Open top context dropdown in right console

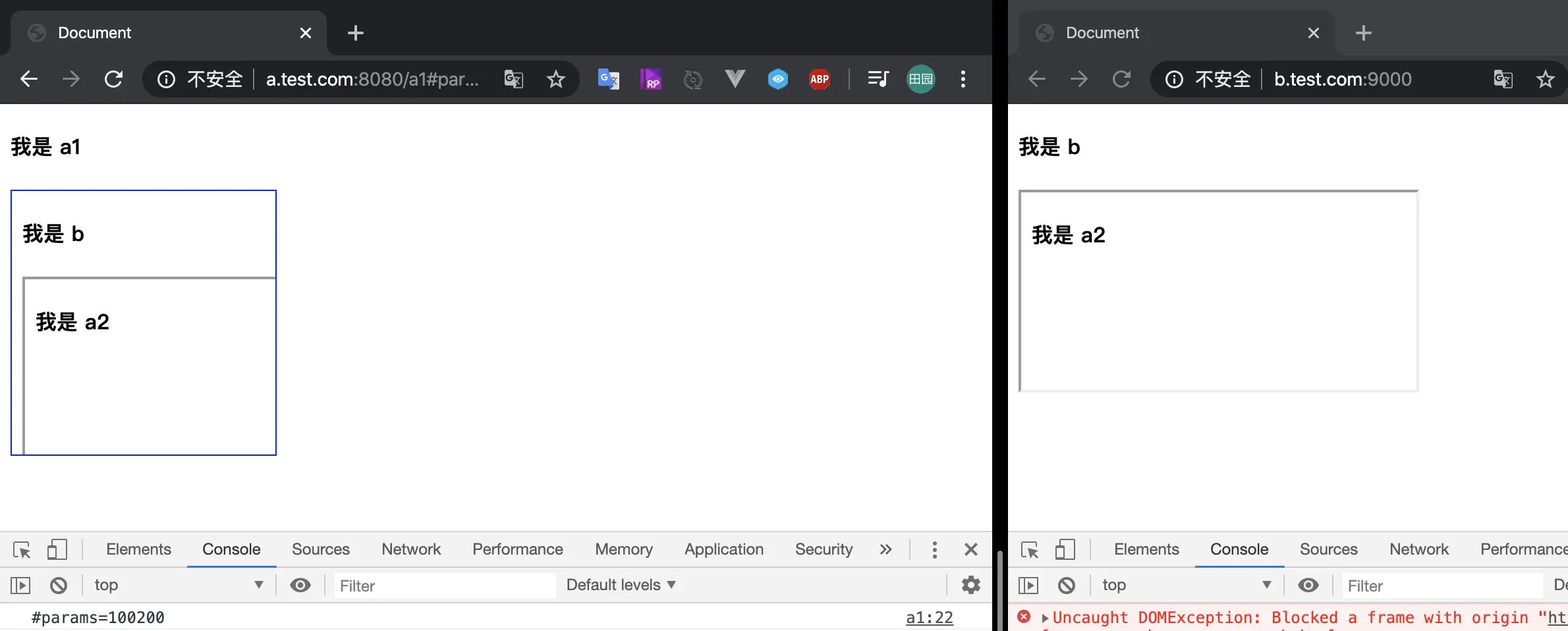tap(1187, 585)
